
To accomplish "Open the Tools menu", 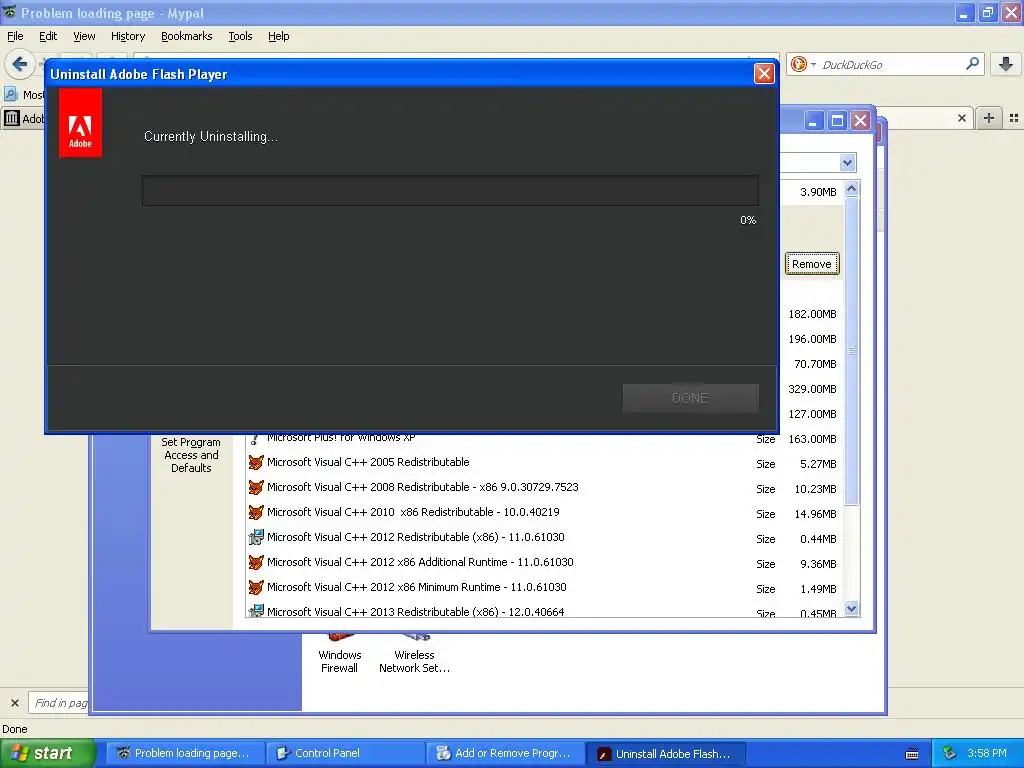I will [x=240, y=36].
